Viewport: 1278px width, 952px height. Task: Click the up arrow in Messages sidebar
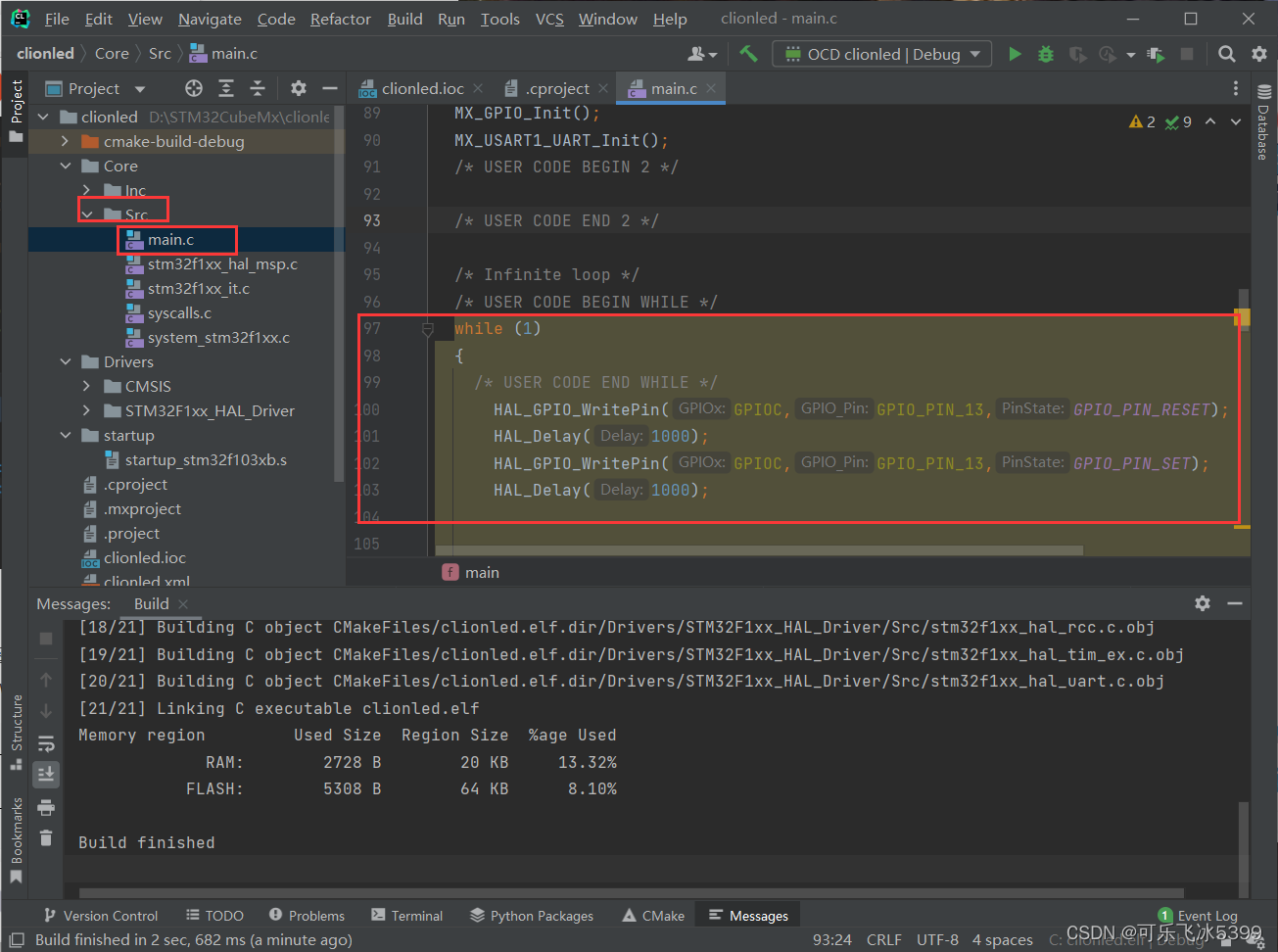[x=46, y=679]
